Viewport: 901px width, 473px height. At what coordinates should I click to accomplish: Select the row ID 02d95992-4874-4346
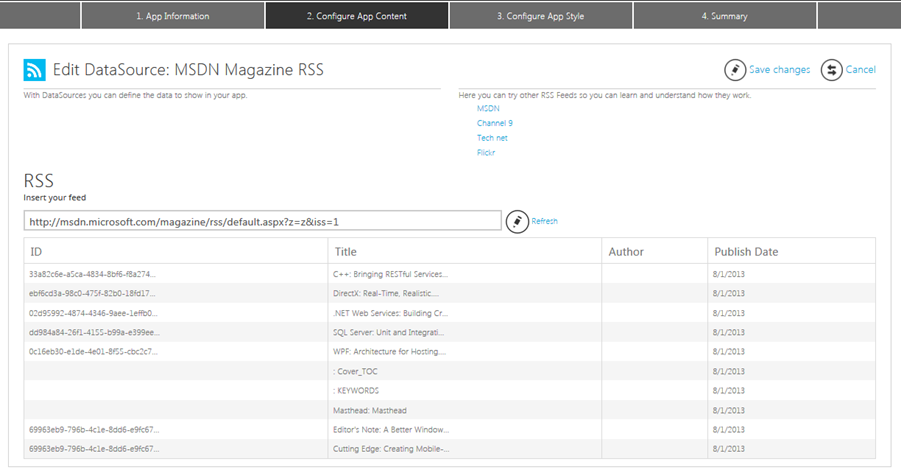pyautogui.click(x=93, y=313)
